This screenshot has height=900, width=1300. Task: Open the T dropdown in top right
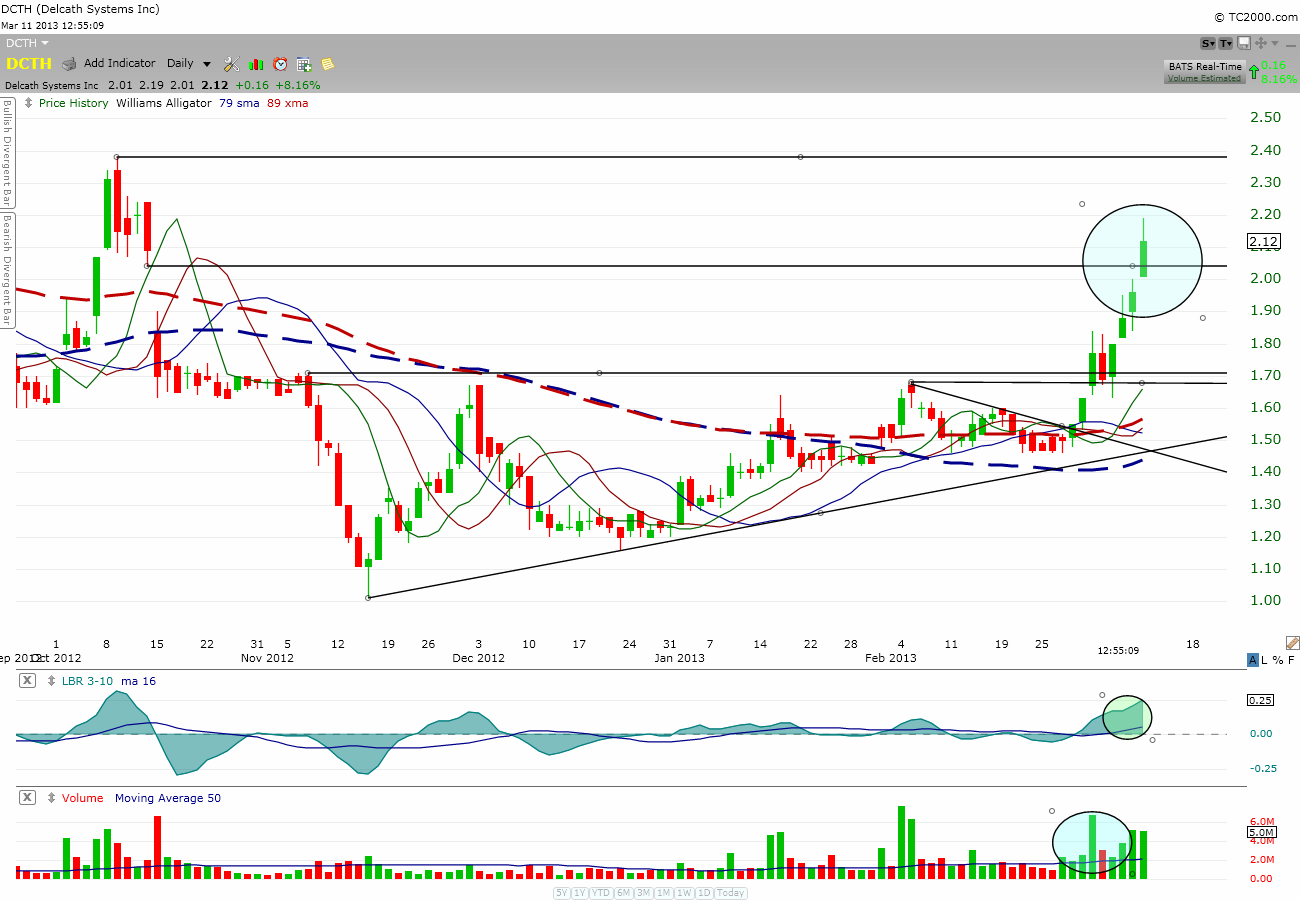pos(1226,43)
